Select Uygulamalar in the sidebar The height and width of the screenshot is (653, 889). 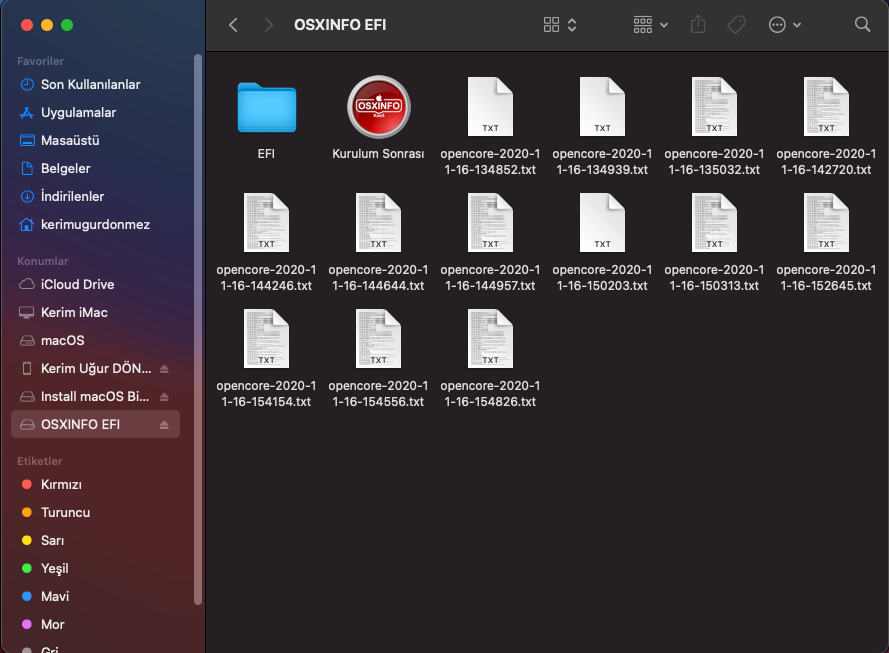[78, 113]
